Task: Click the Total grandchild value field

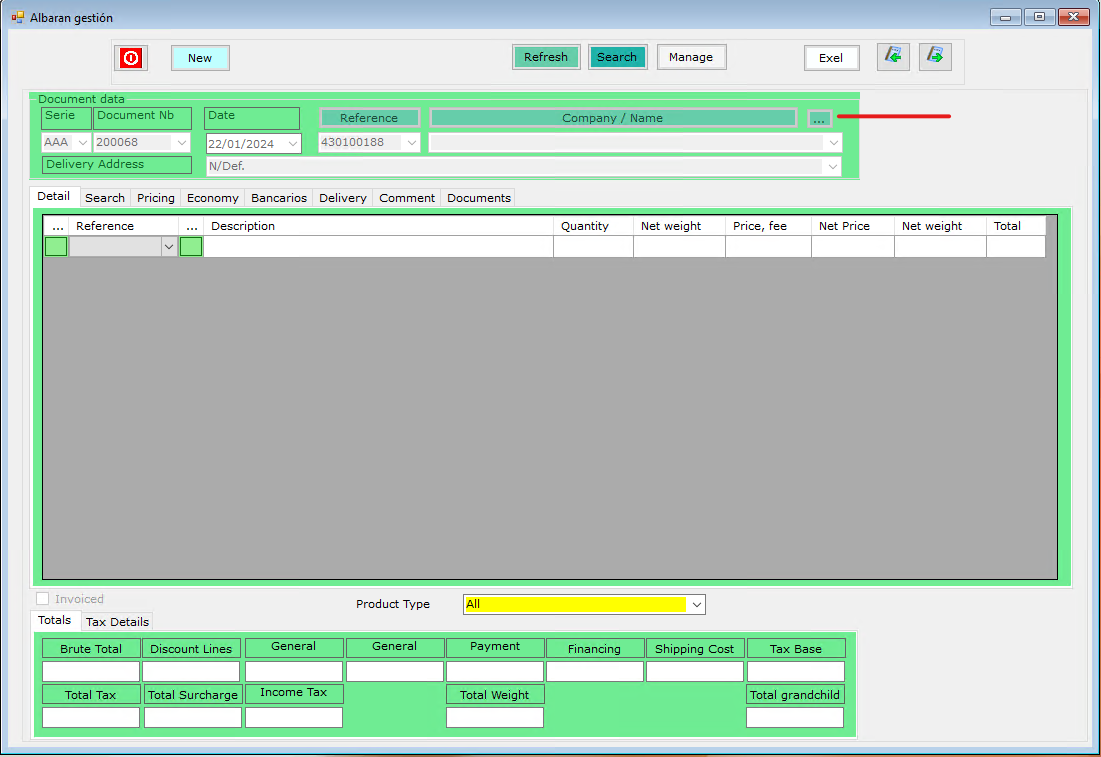Action: coord(795,717)
